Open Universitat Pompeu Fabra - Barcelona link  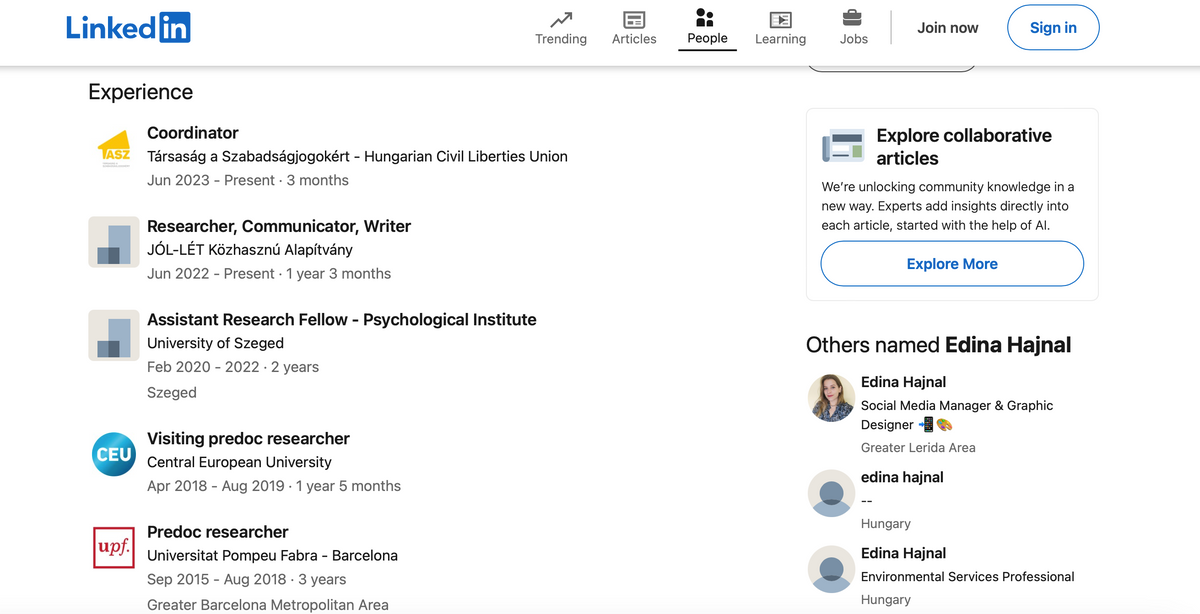point(272,555)
